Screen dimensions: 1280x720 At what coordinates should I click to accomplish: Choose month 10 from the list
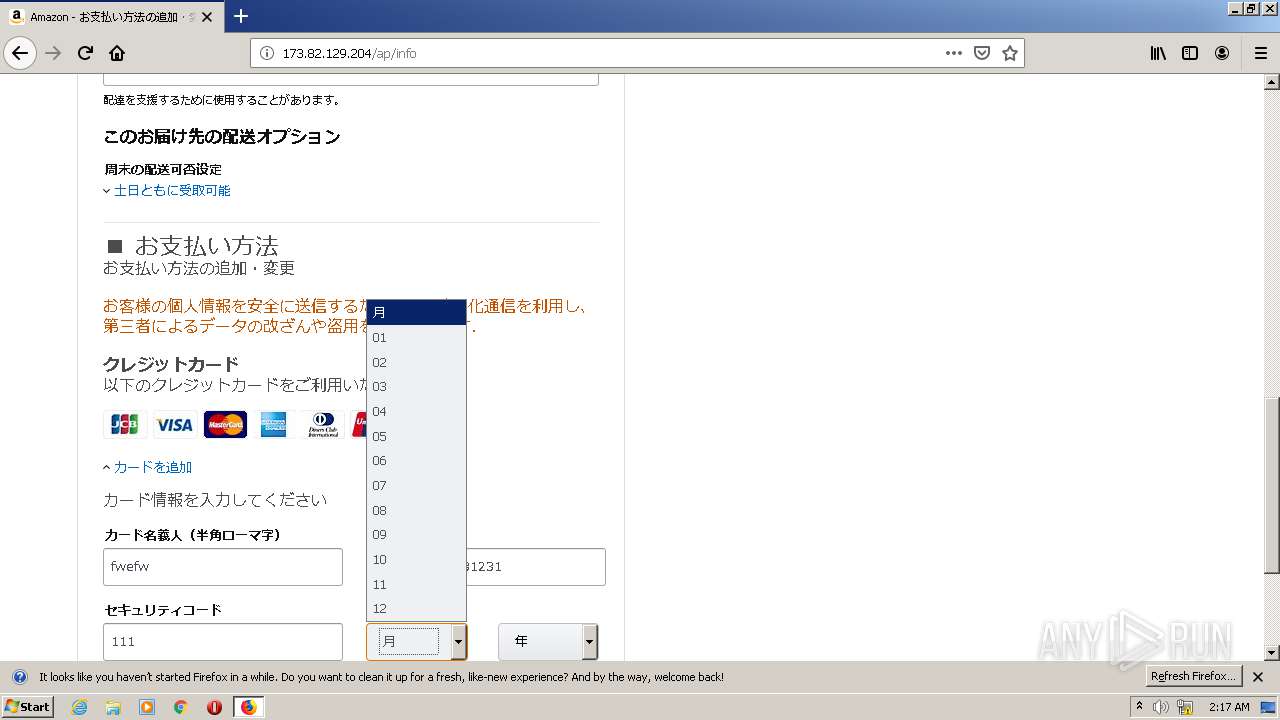coord(416,560)
